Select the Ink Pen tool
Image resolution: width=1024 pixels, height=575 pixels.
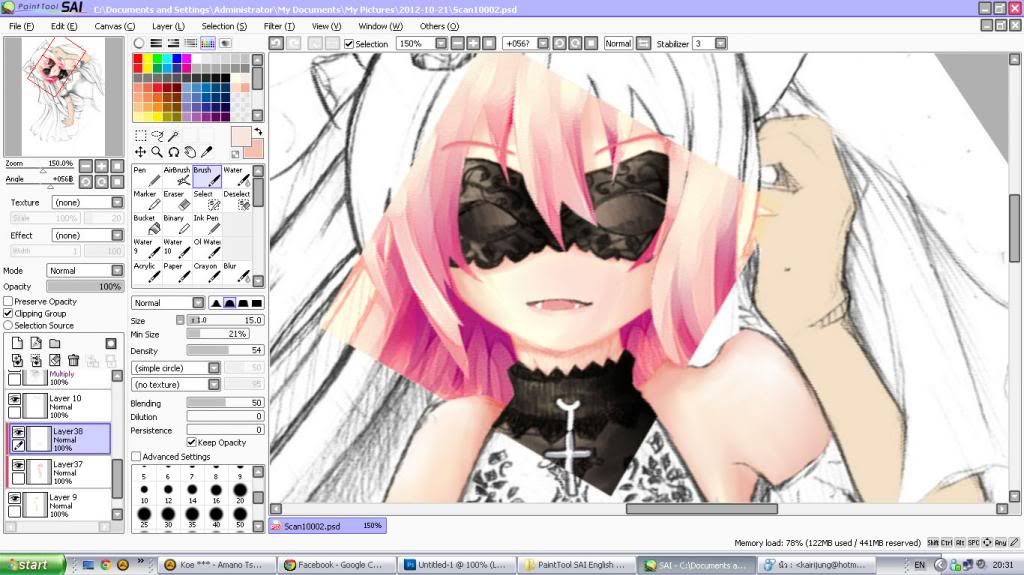pyautogui.click(x=207, y=224)
